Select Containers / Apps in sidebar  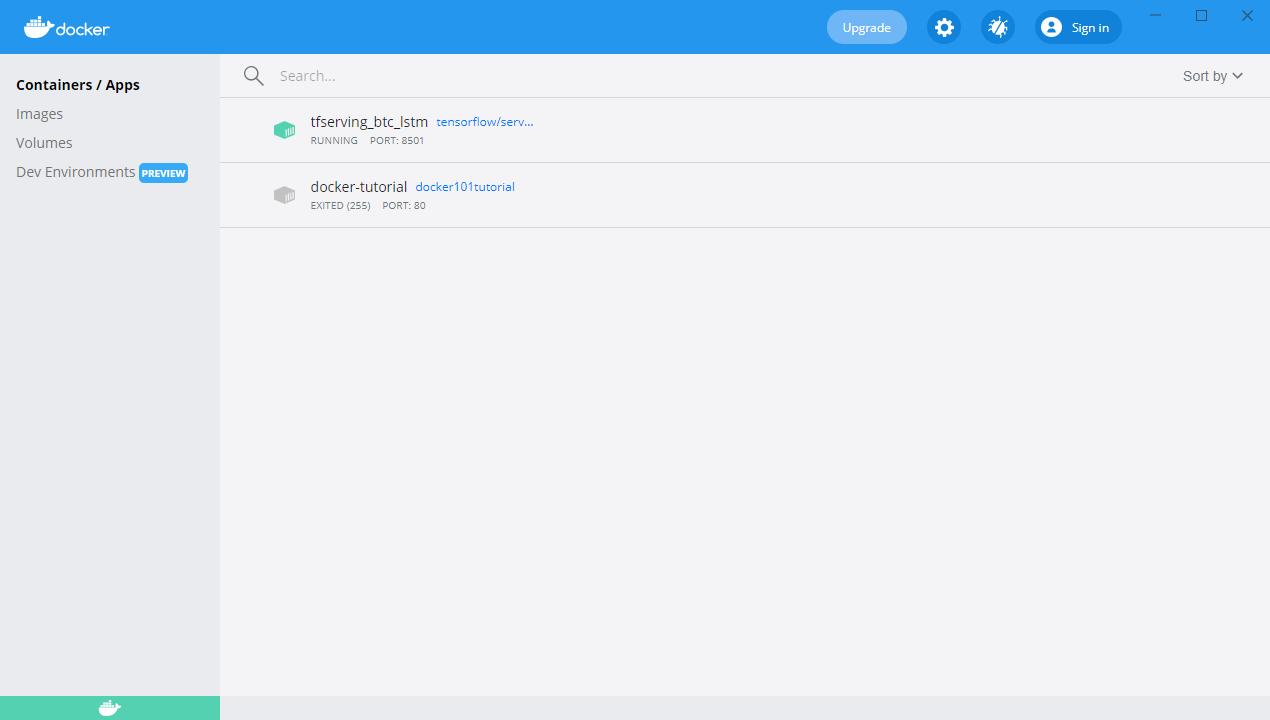(78, 85)
